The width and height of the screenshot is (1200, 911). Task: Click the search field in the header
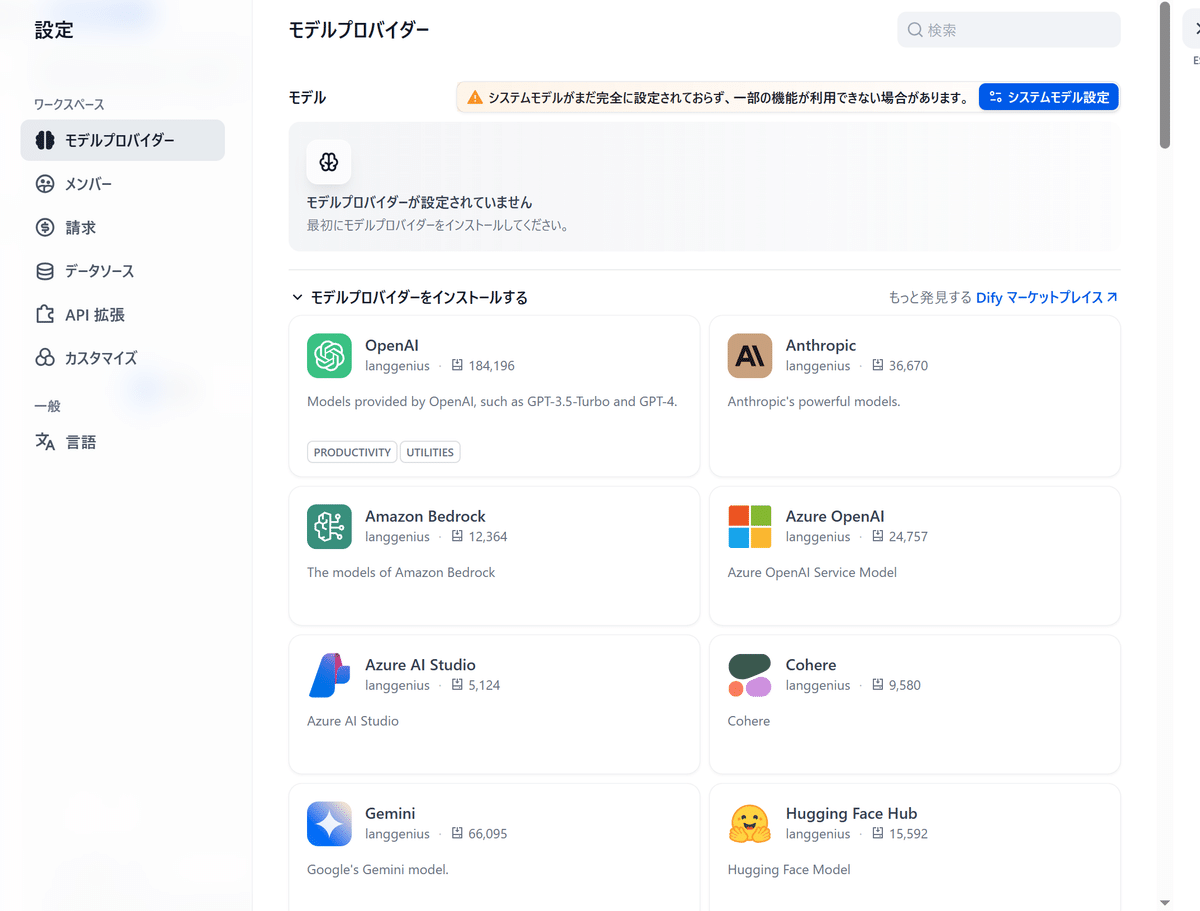(1009, 30)
